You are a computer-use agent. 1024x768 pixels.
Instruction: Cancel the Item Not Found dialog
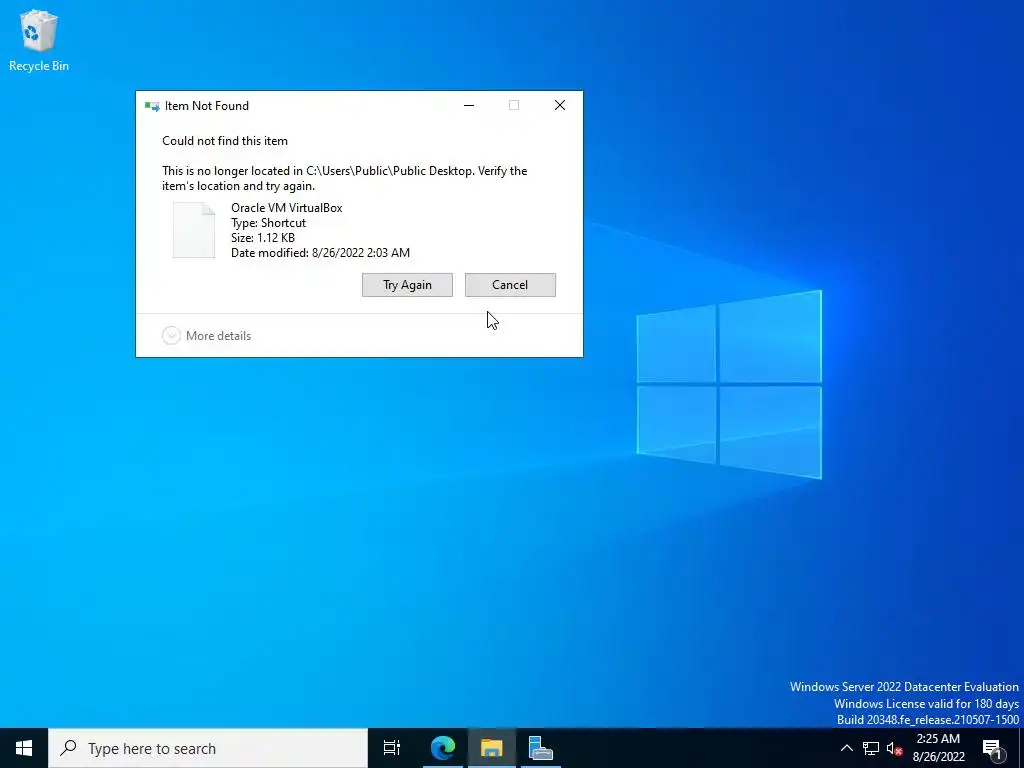pos(510,285)
